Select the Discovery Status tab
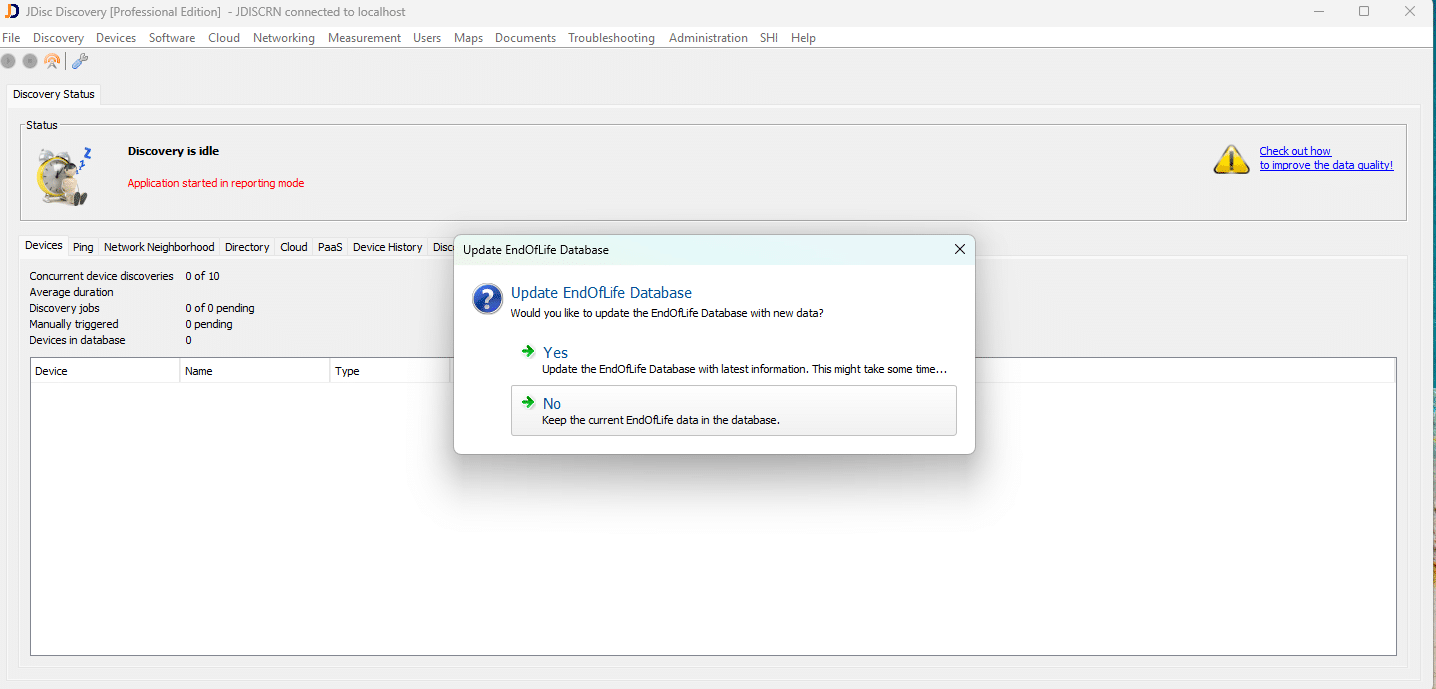1436x689 pixels. [x=54, y=94]
